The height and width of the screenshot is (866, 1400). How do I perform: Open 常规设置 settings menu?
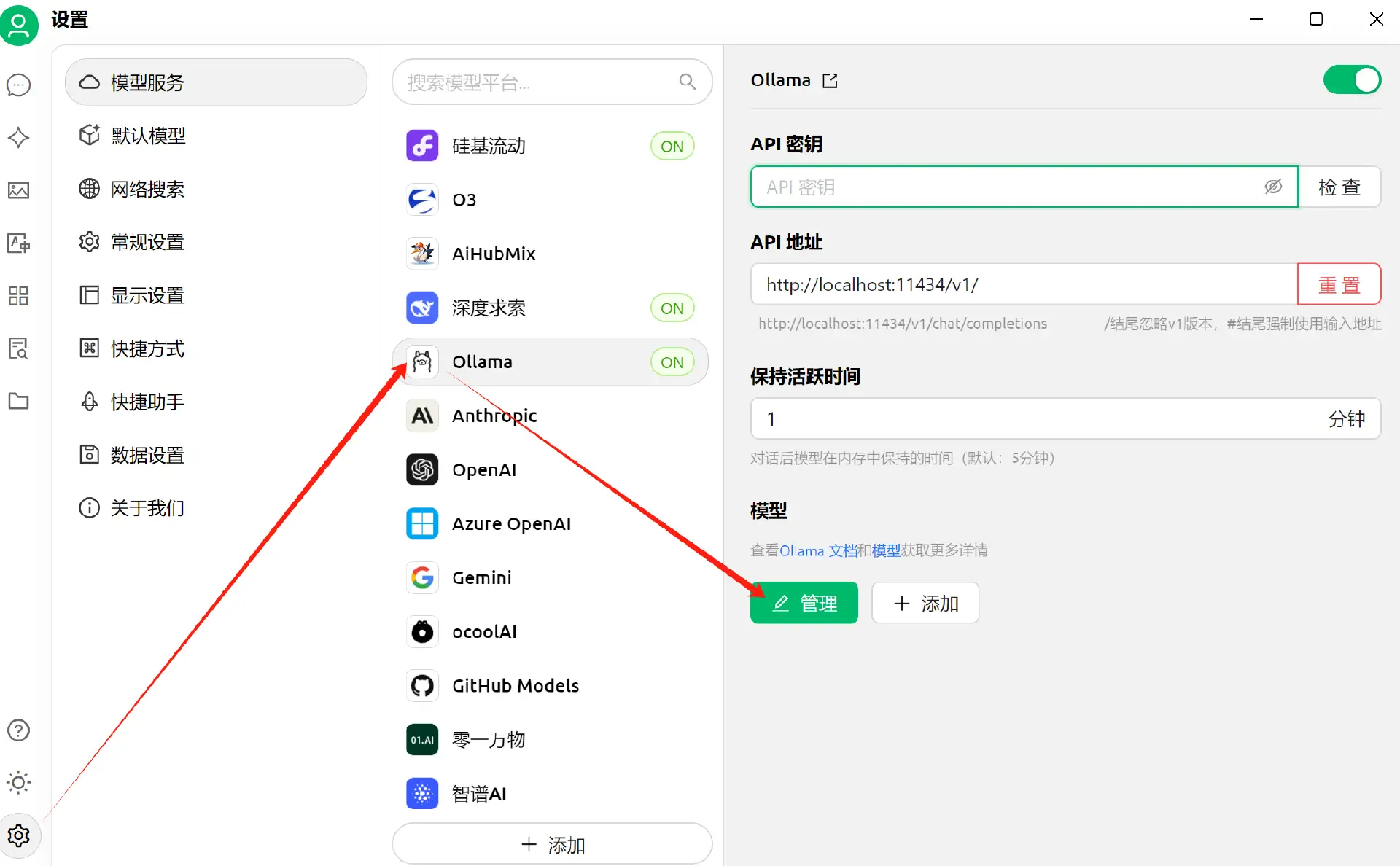point(216,242)
